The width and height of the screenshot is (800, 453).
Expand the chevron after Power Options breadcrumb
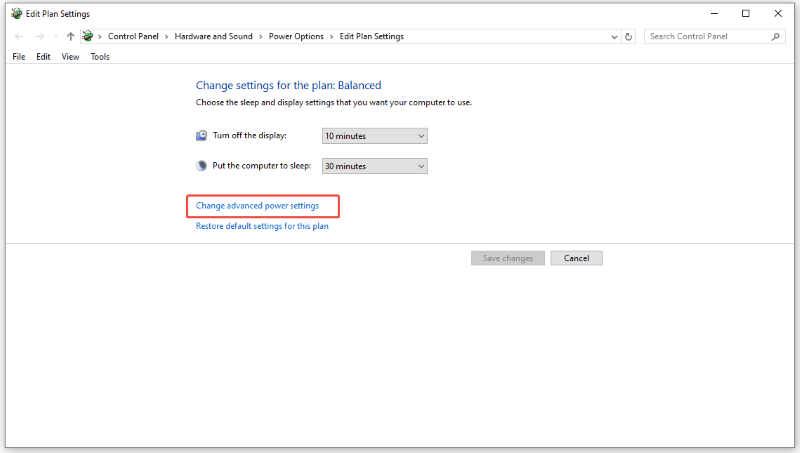332,37
